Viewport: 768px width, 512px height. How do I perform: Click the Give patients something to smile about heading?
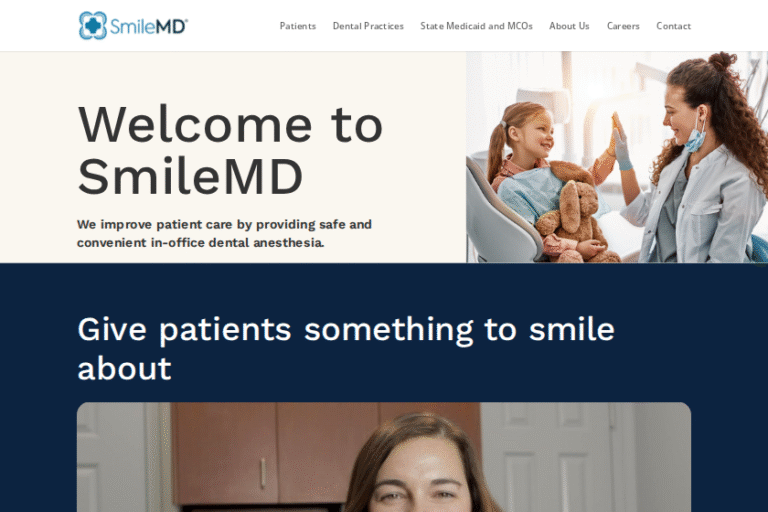point(346,348)
